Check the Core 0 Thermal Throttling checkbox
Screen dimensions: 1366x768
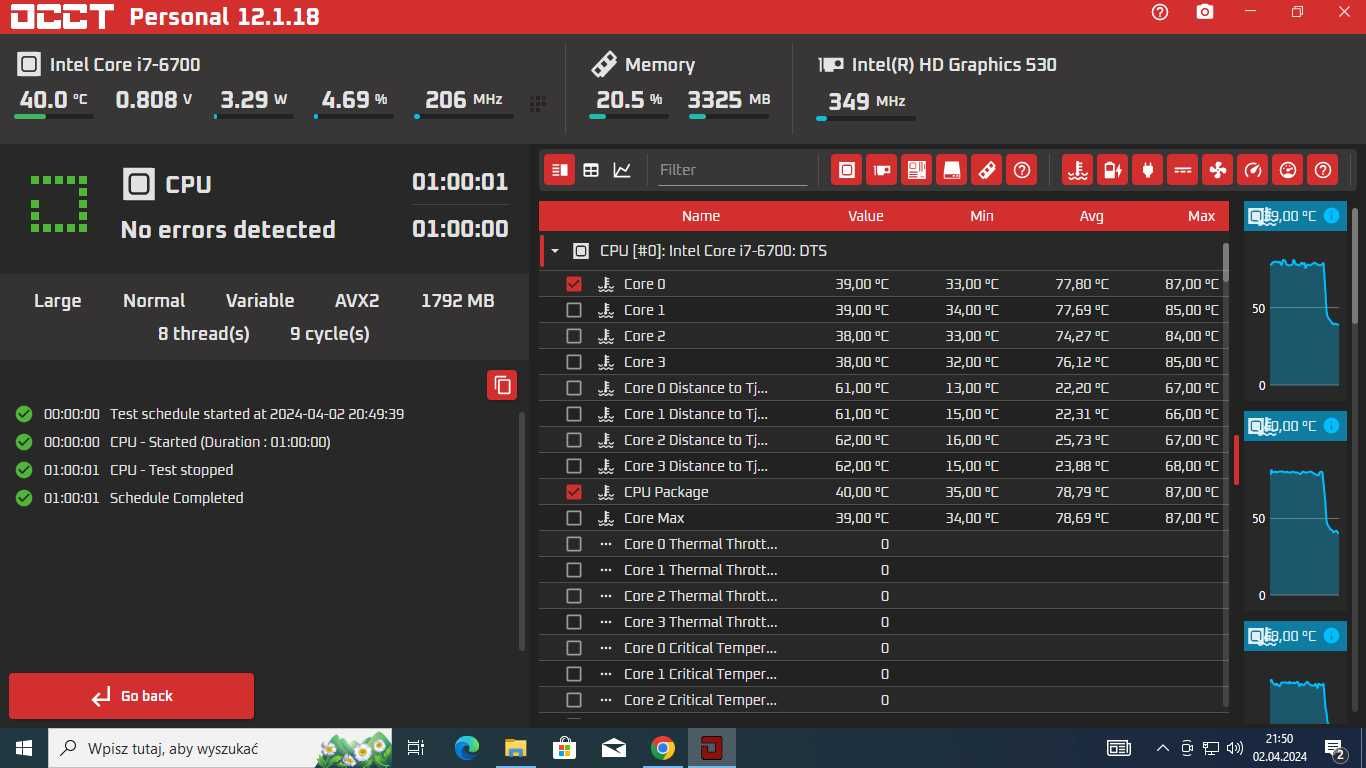tap(573, 544)
